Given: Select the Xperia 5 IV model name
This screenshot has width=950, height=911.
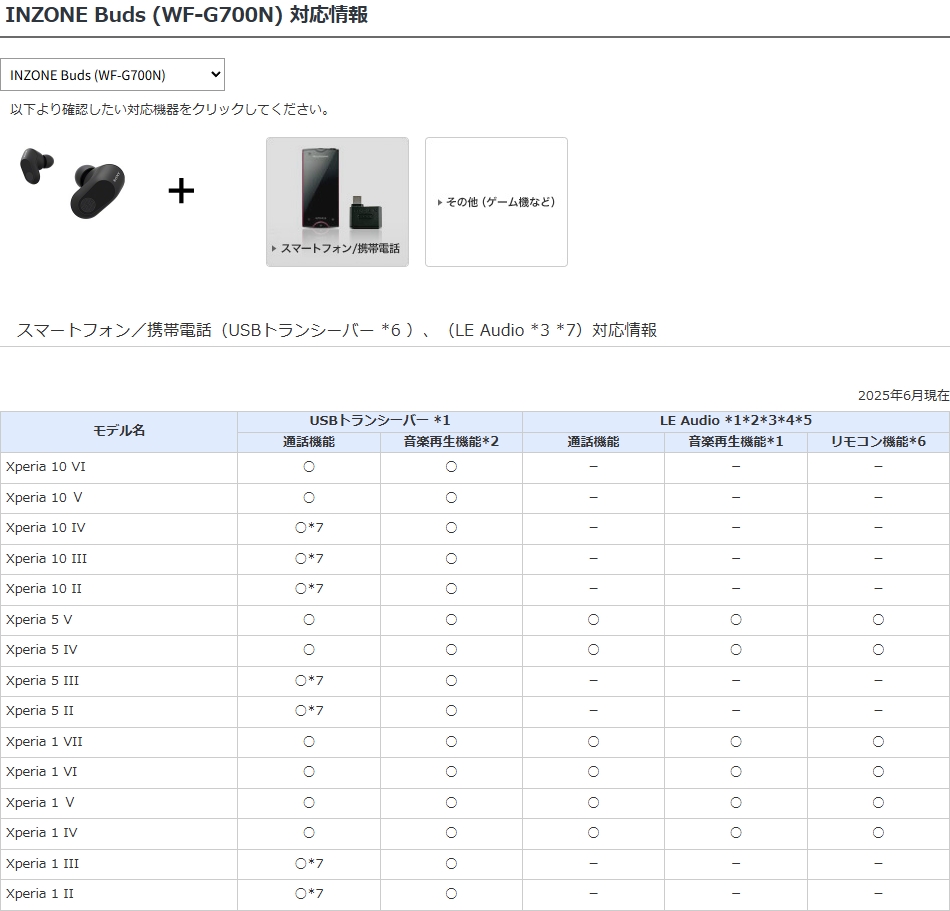Looking at the screenshot, I should pyautogui.click(x=41, y=651).
